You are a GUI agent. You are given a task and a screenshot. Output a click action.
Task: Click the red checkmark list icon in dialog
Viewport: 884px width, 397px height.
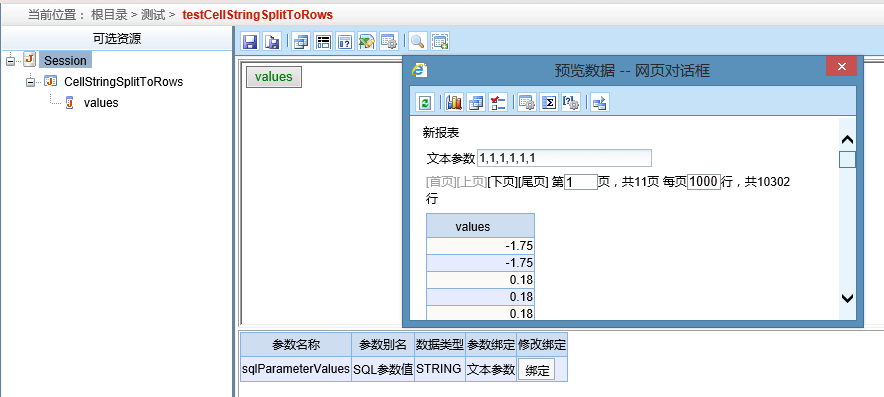pyautogui.click(x=497, y=103)
